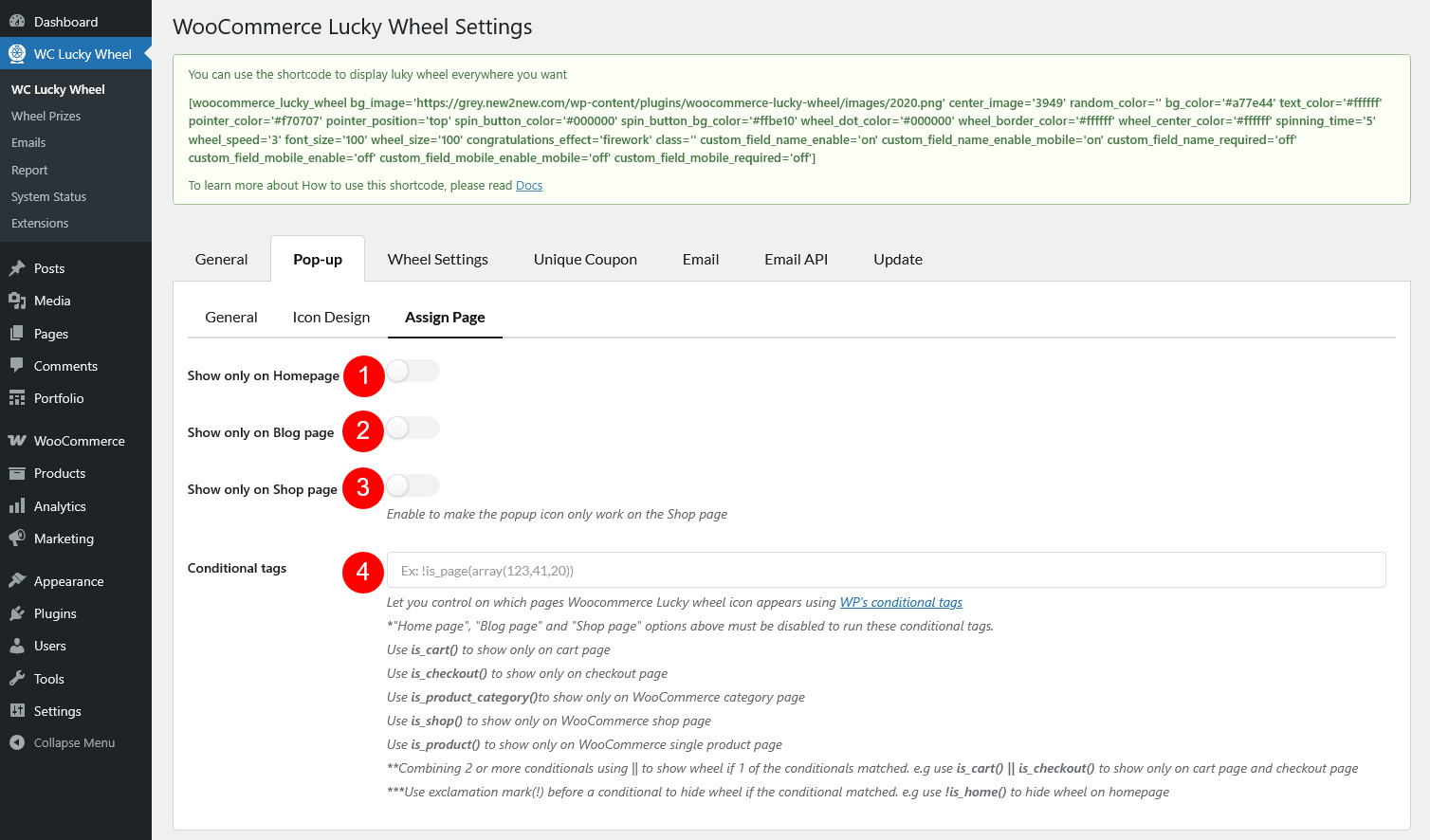Image resolution: width=1430 pixels, height=840 pixels.
Task: Click the Tools wrench icon
Action: tap(17, 679)
